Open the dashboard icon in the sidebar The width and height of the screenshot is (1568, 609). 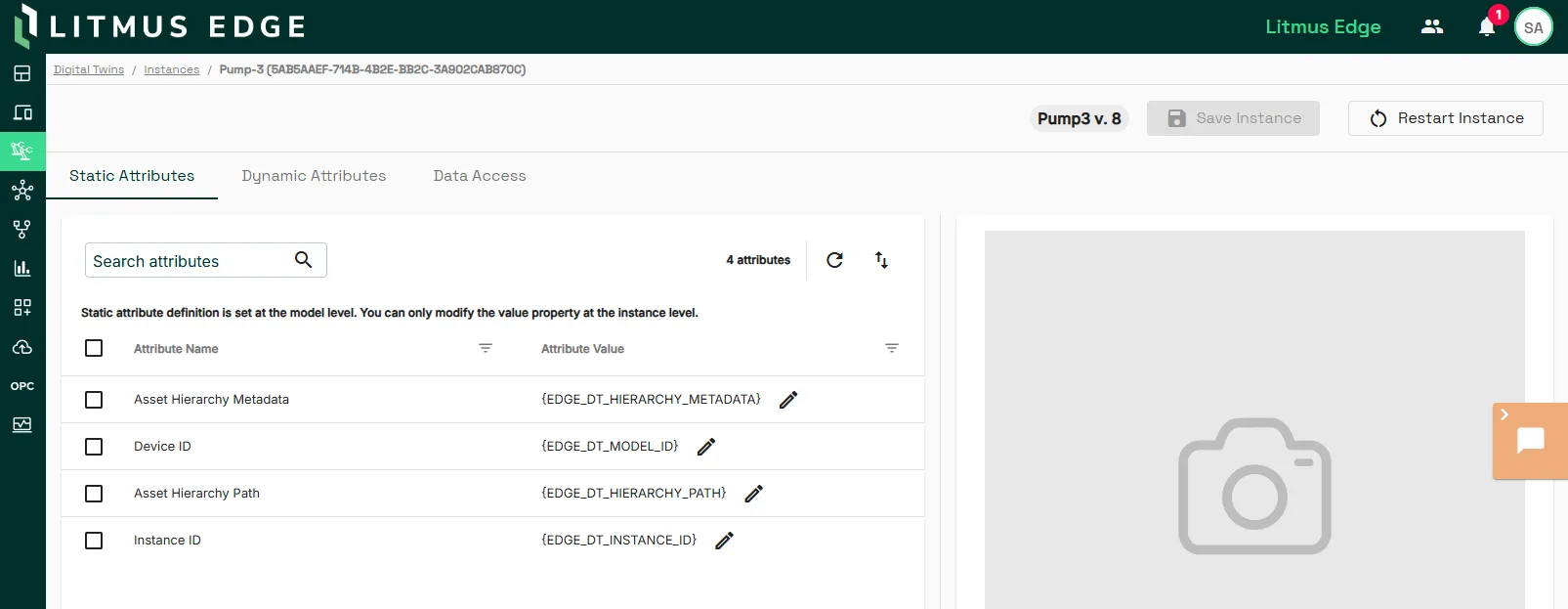click(22, 73)
